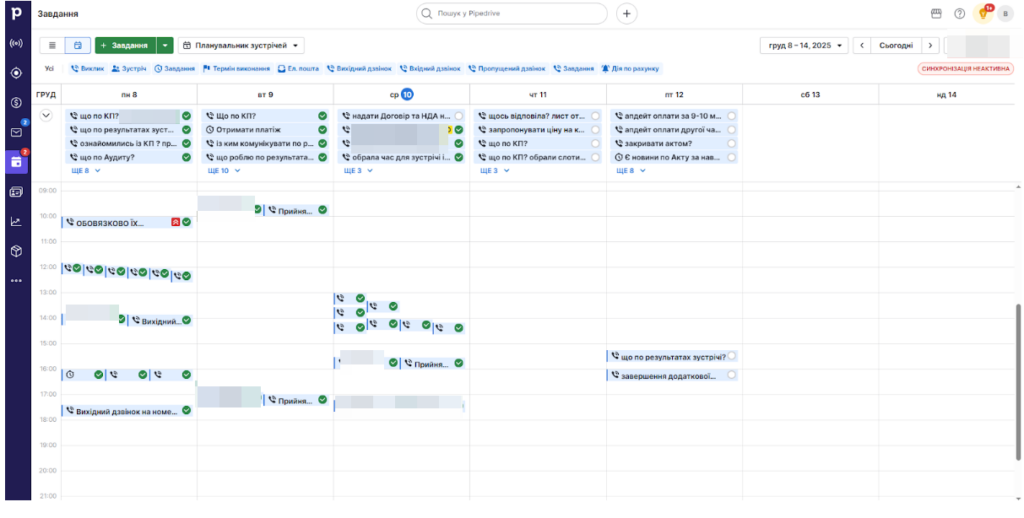1024x518 pixels.
Task: Open the Marketplace storefront icon
Action: click(x=936, y=14)
